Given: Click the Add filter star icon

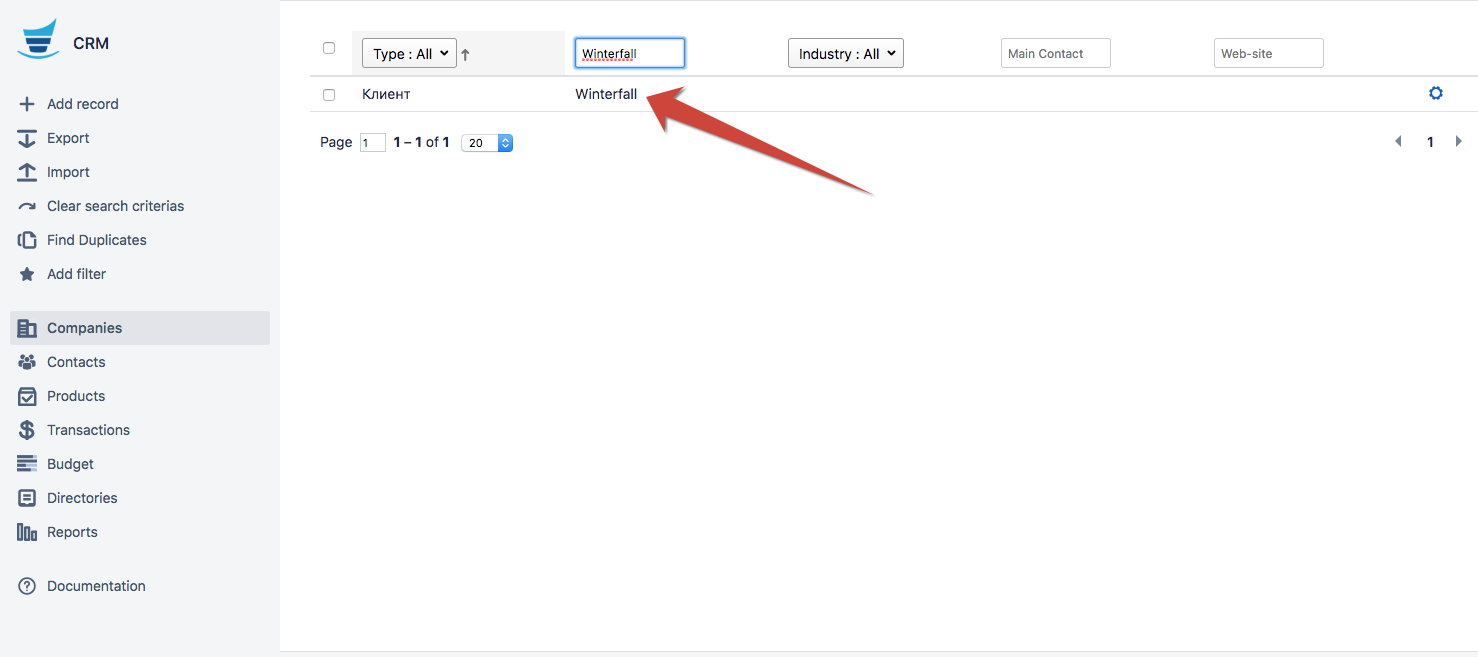Looking at the screenshot, I should [x=27, y=274].
